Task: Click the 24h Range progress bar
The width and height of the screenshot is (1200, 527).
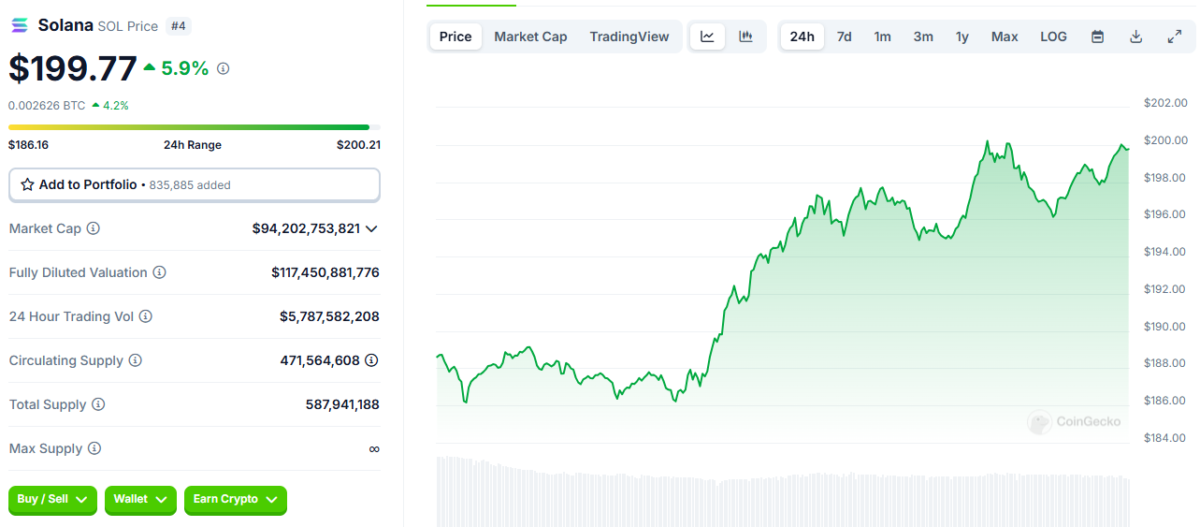Action: pos(189,127)
